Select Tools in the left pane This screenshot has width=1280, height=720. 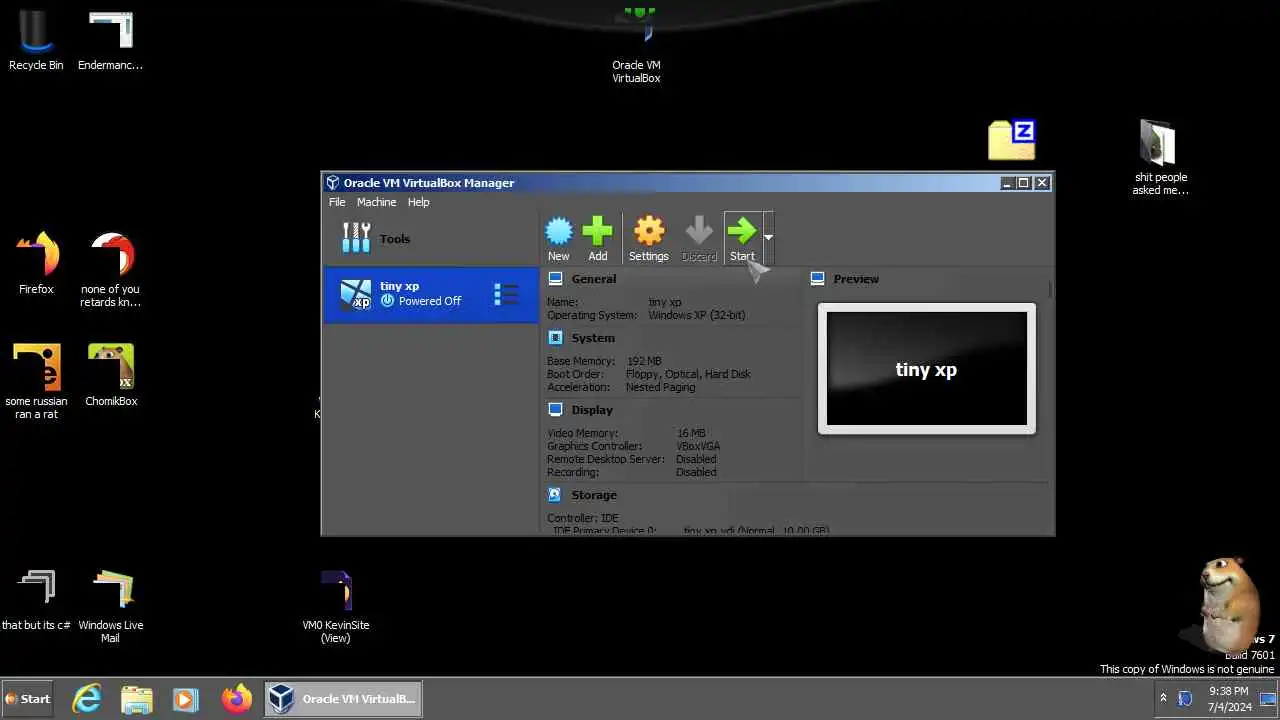(x=430, y=239)
